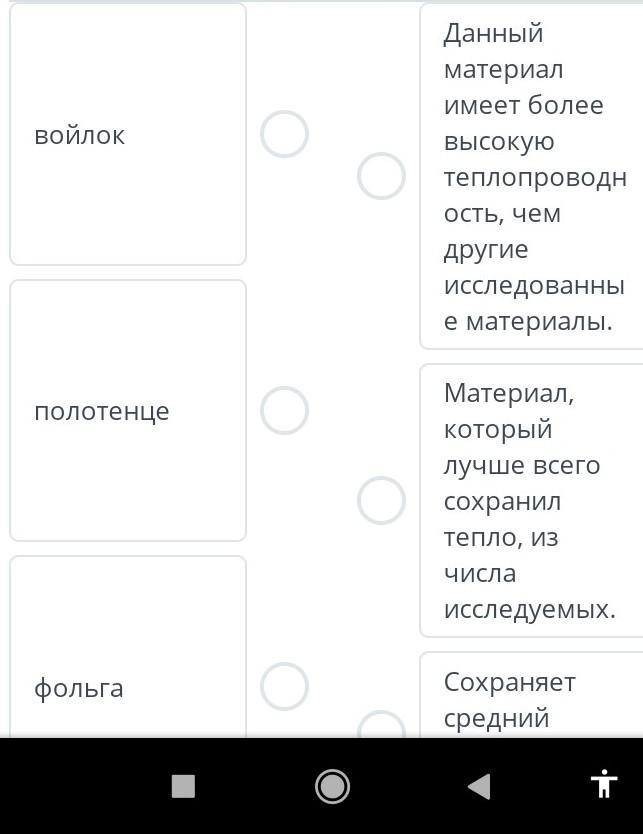This screenshot has height=834, width=643.
Task: Click the word полотенце text
Action: pos(102,412)
